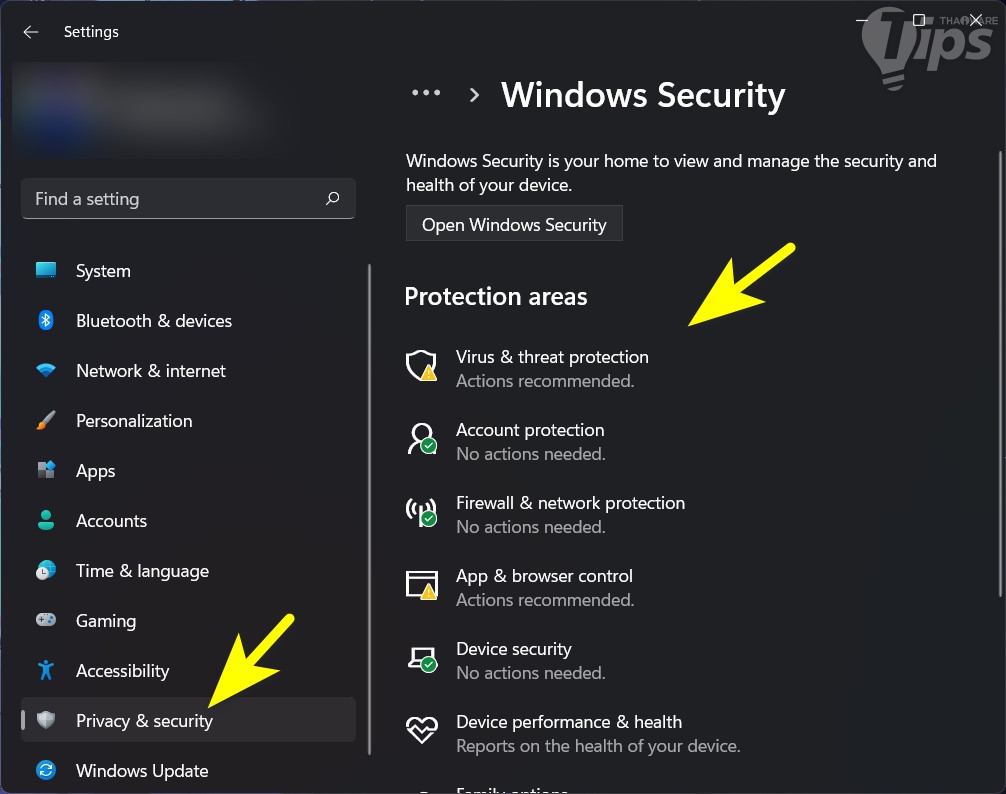Click the Gaming controller icon

(46, 621)
